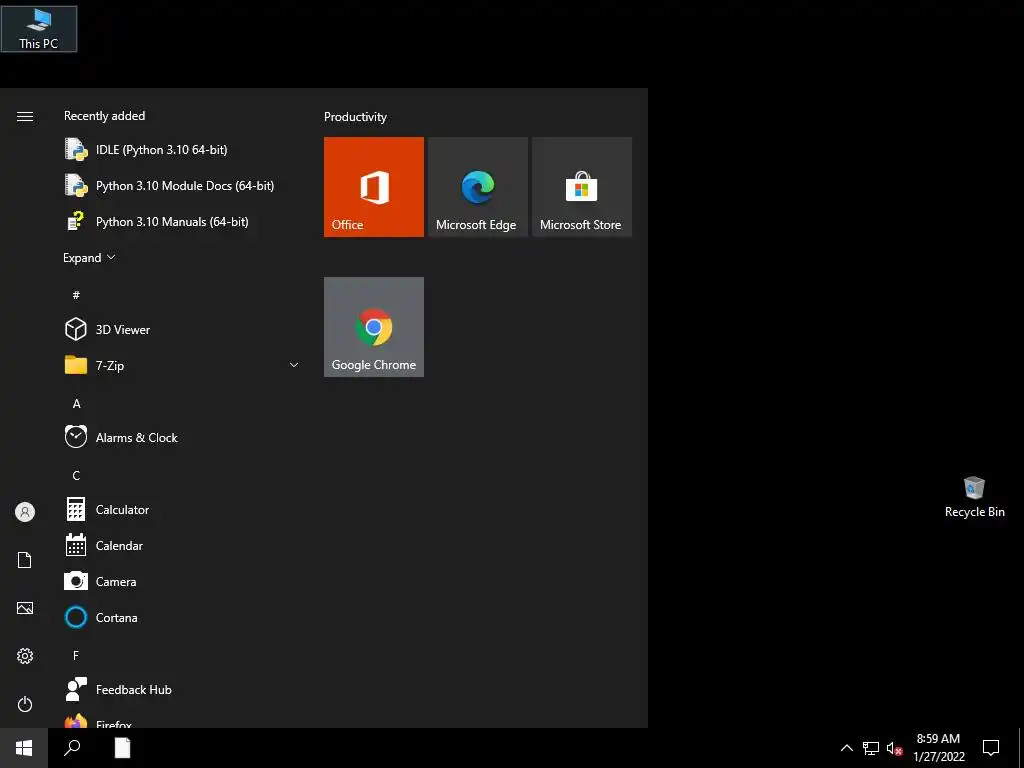Launch the Calculator app
Viewport: 1024px width, 768px height.
point(182,509)
